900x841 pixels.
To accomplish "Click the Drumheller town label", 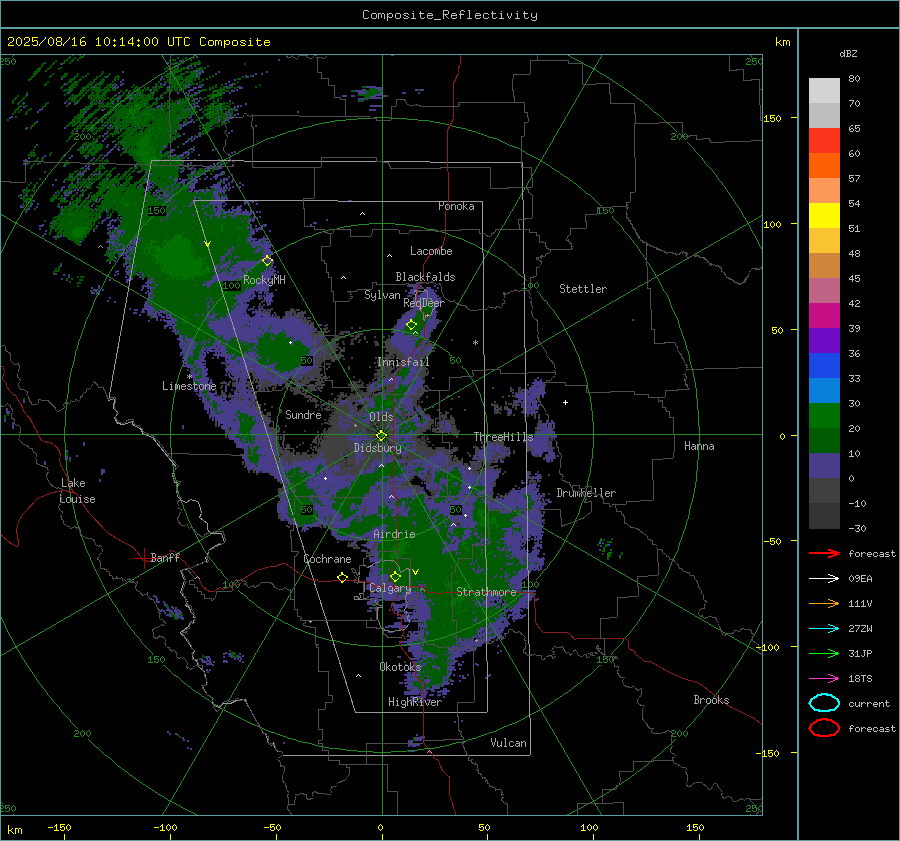I will [x=586, y=493].
